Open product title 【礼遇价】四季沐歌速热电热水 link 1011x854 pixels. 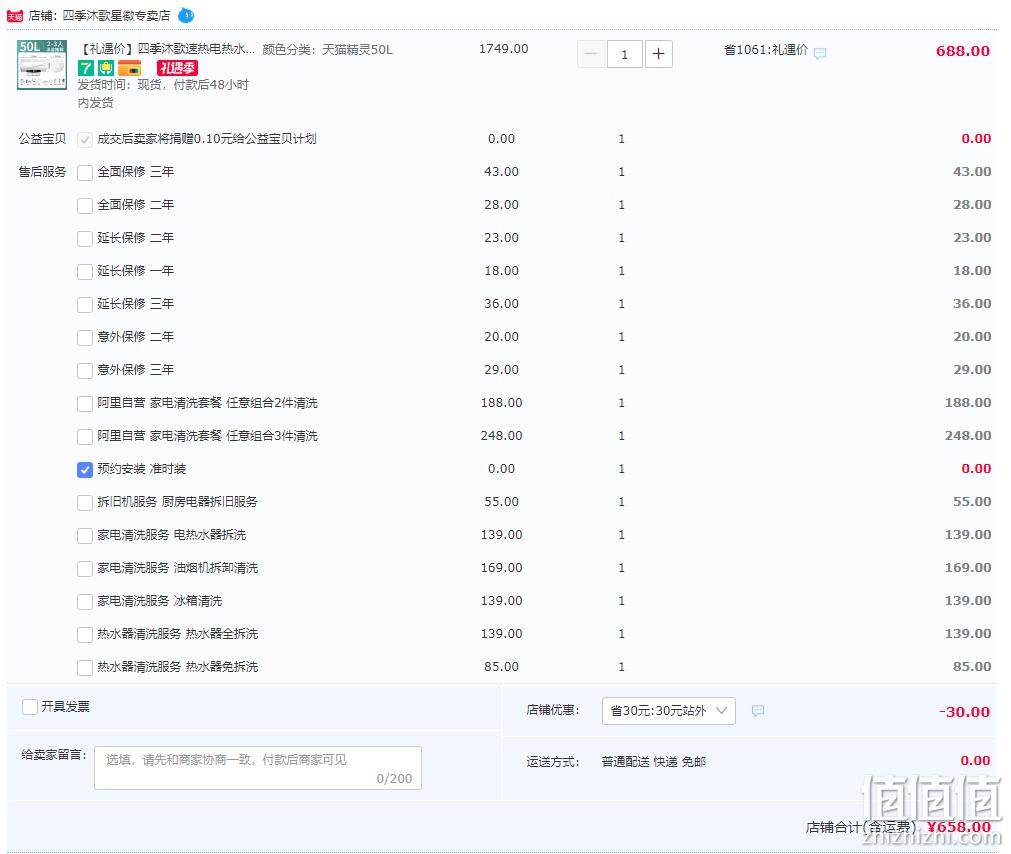tap(167, 49)
